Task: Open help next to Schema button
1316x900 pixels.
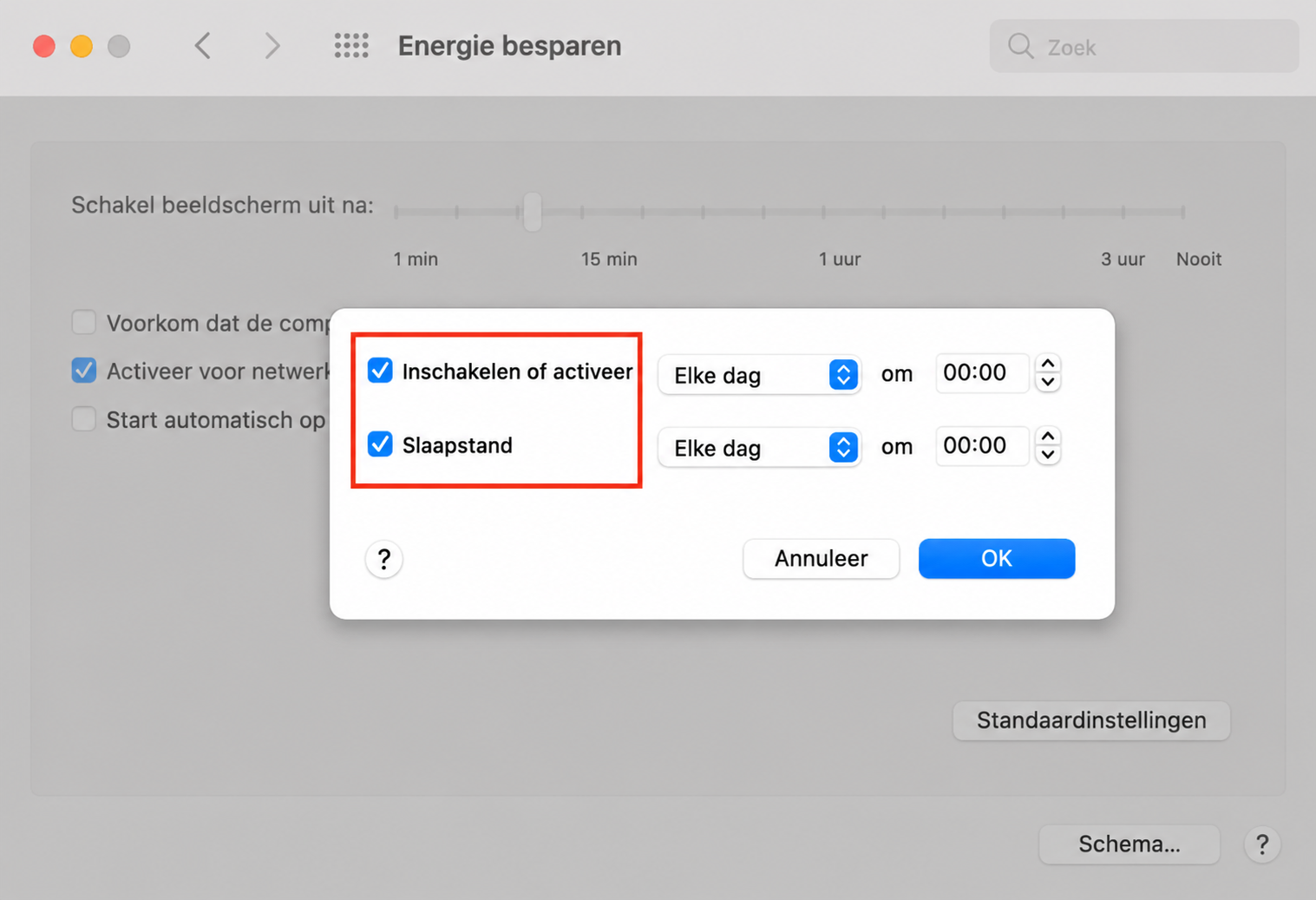Action: [x=1262, y=844]
